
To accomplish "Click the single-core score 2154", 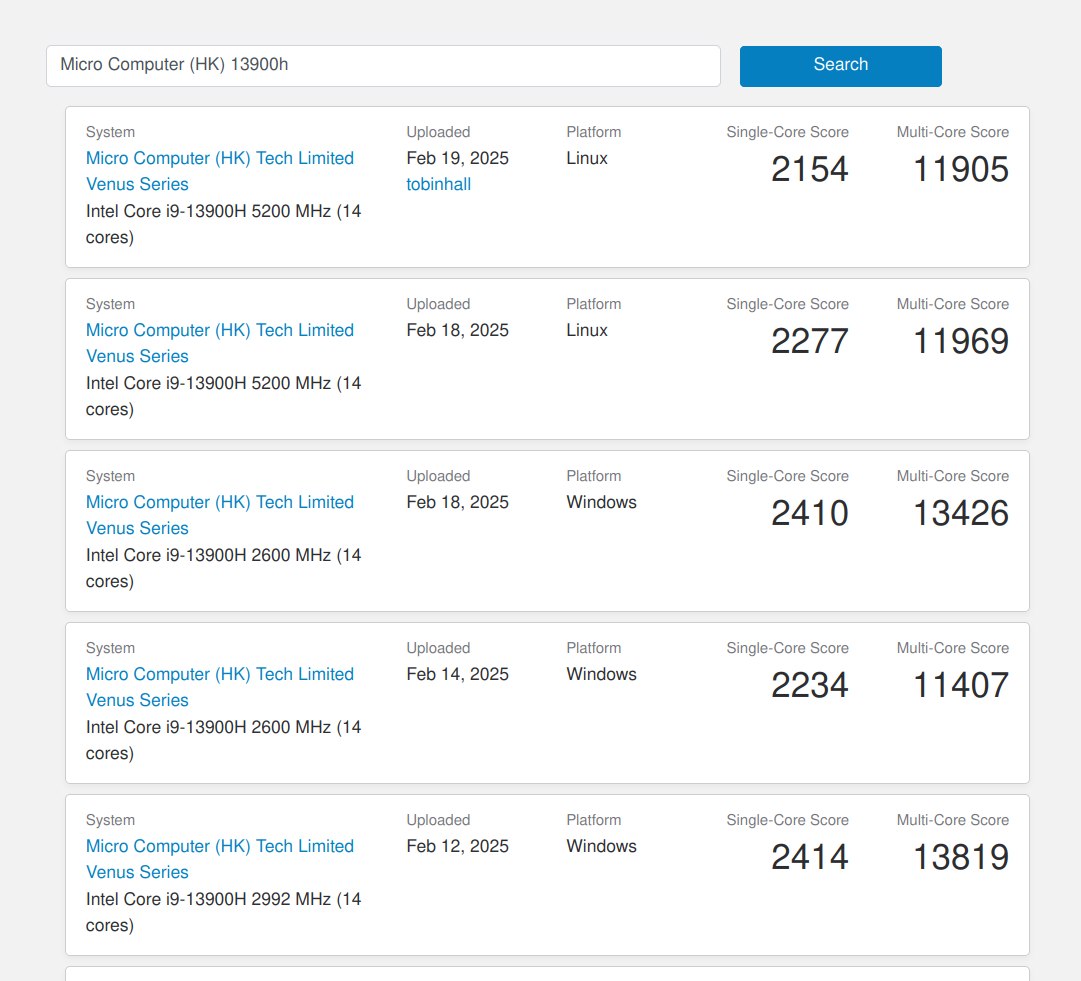I will [809, 170].
